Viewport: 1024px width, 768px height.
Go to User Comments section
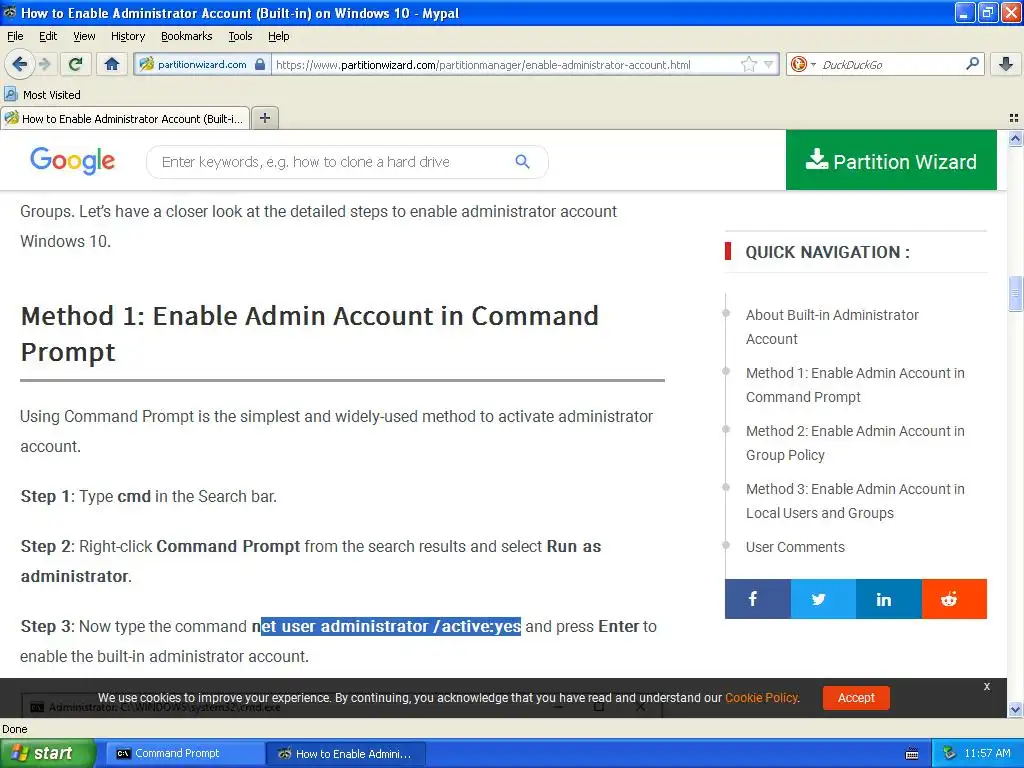[795, 547]
